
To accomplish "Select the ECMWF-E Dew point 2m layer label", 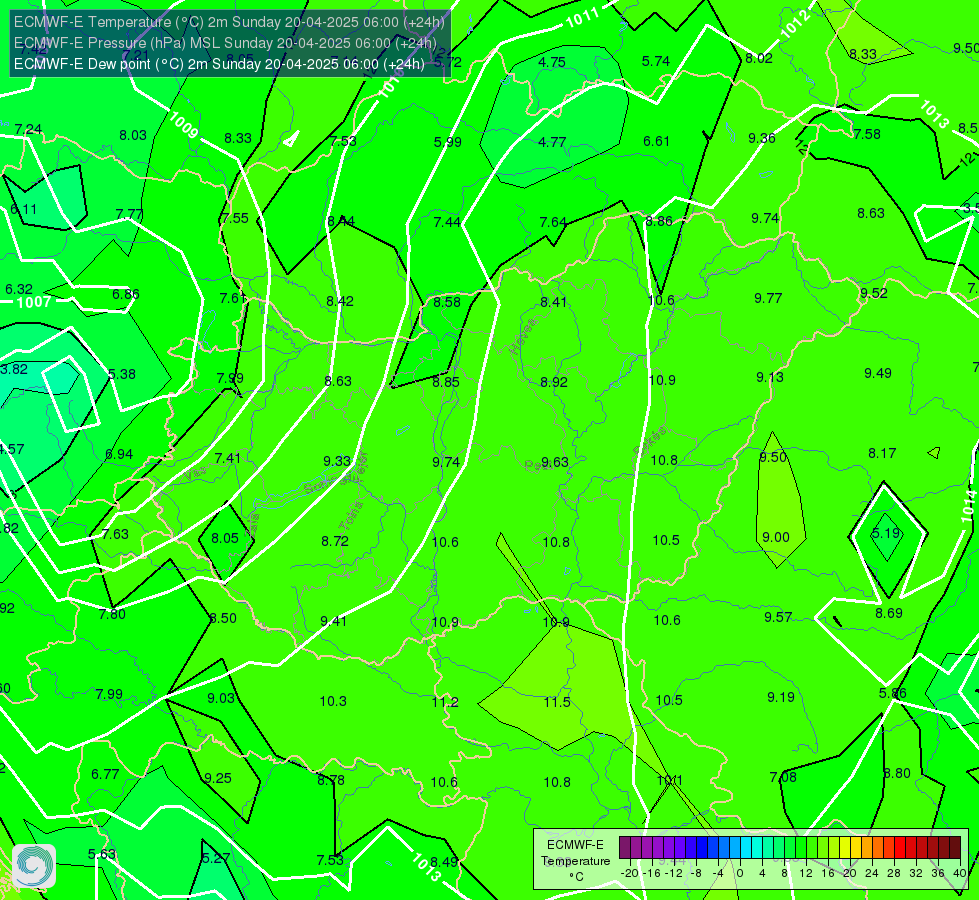I will coord(219,64).
